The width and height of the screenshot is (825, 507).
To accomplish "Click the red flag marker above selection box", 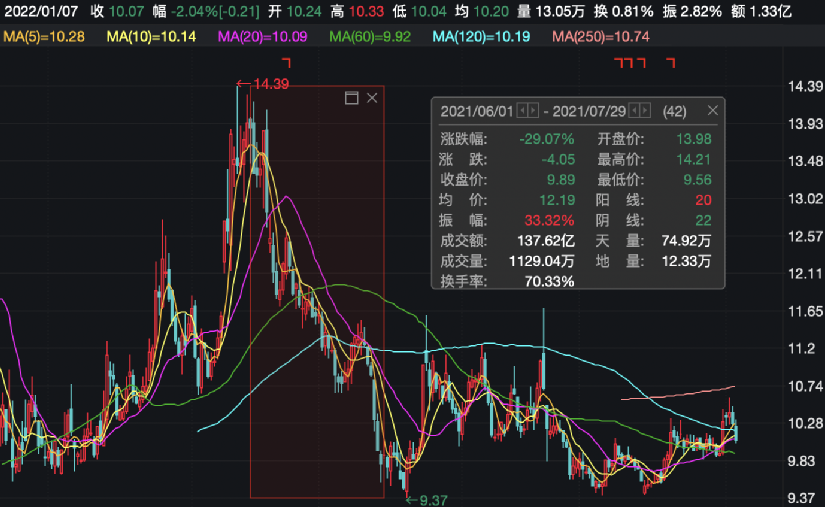I will tap(286, 63).
